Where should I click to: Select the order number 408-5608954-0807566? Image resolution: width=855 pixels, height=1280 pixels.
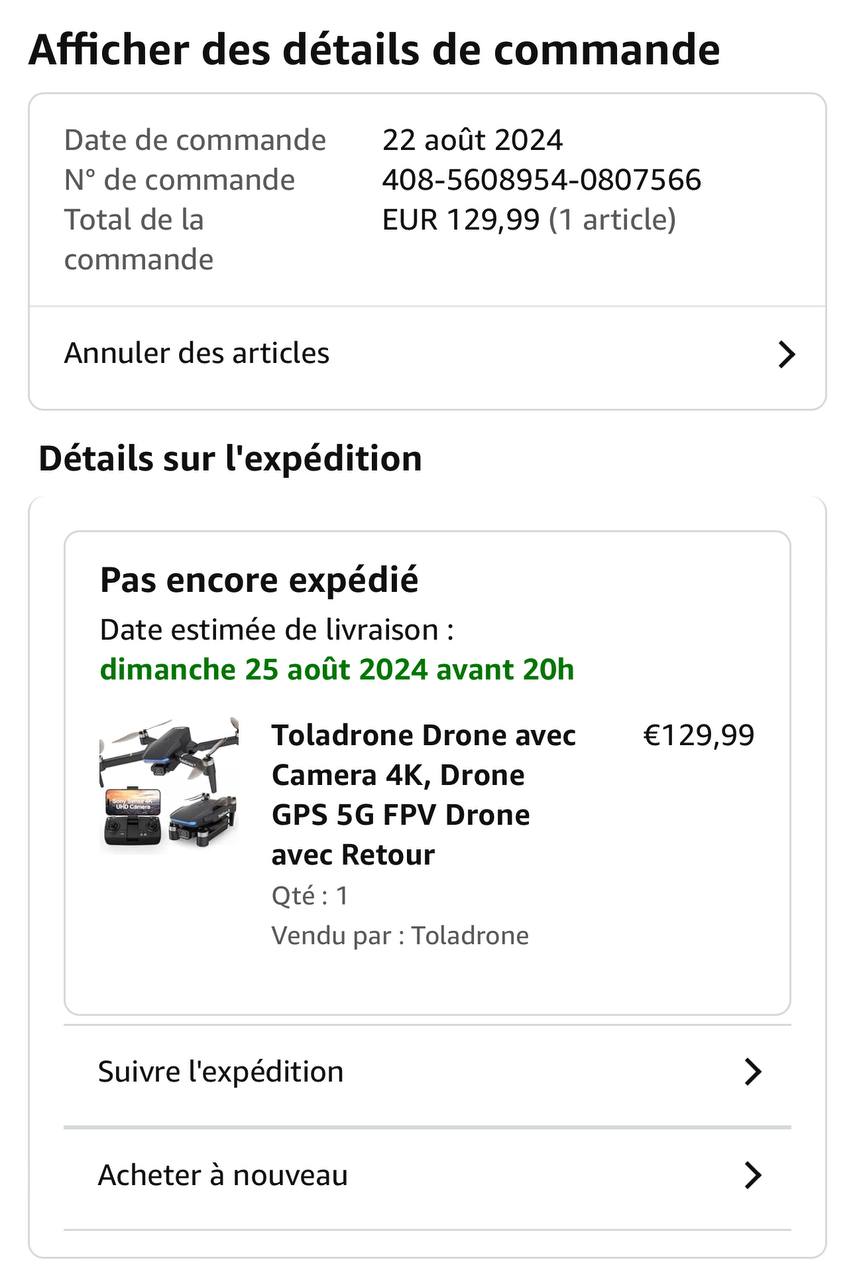pos(542,180)
